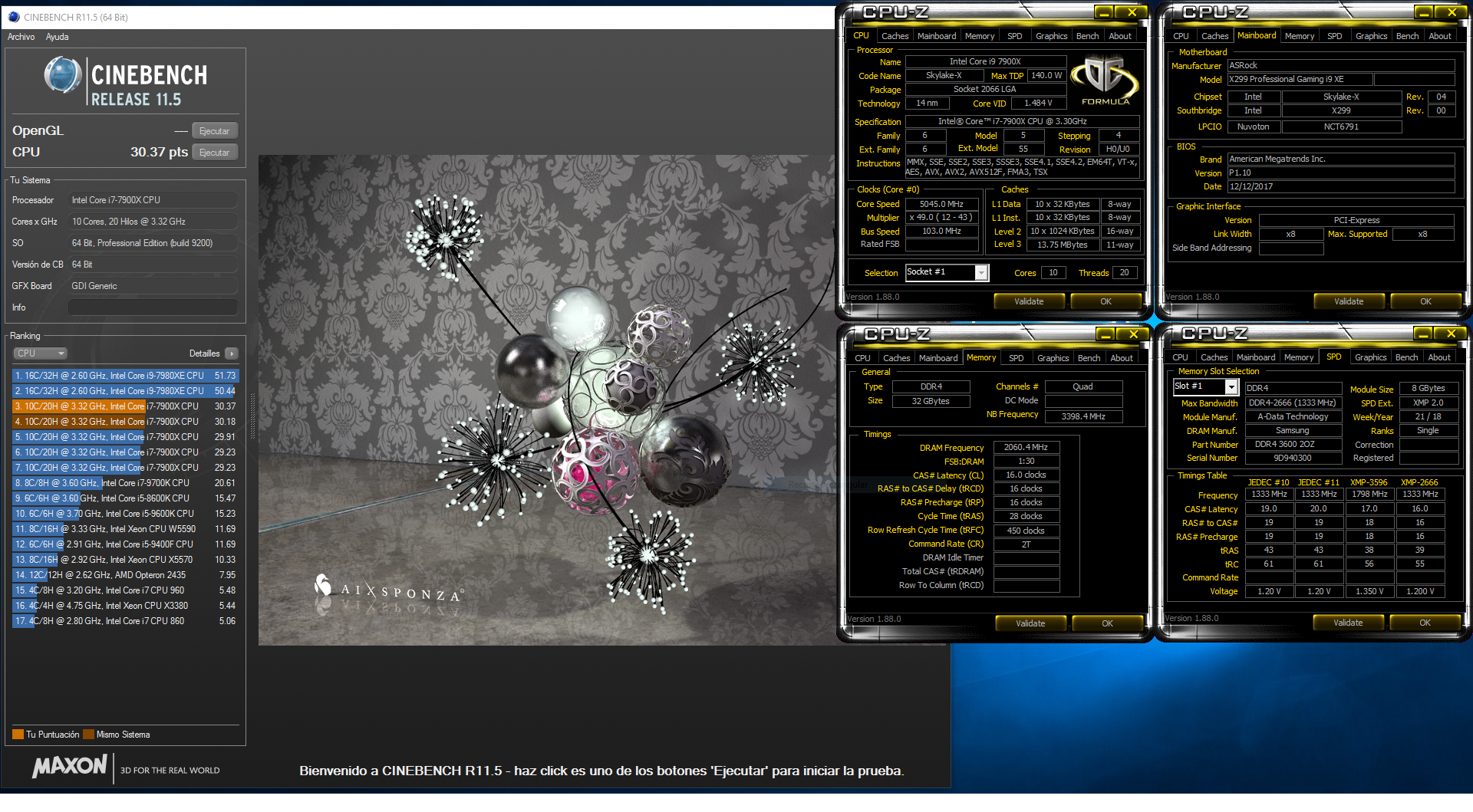Click Validate in CPU-Z Memory window
The image size is (1473, 812).
pyautogui.click(x=1030, y=623)
